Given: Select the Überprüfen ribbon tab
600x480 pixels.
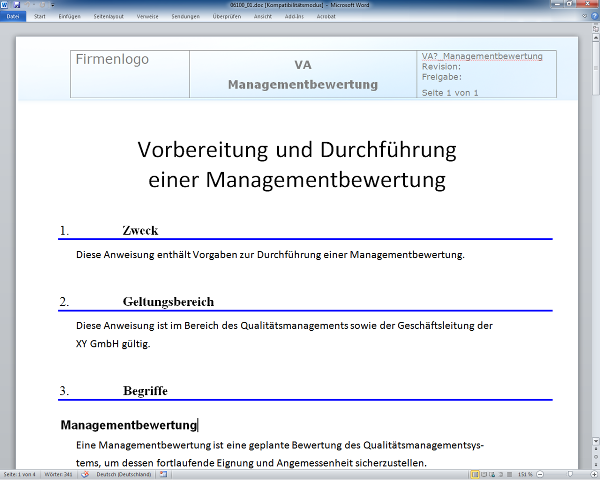Looking at the screenshot, I should click(228, 17).
